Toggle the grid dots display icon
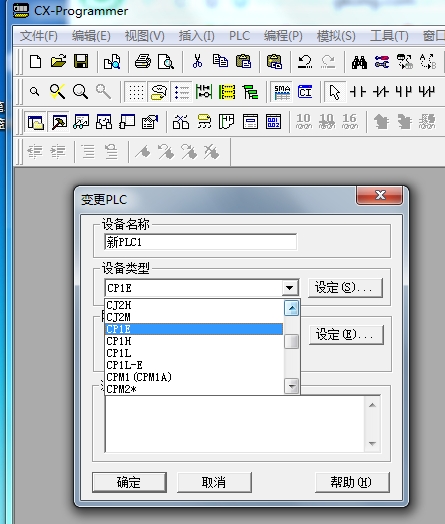Viewport: 445px width, 524px height. [x=136, y=92]
